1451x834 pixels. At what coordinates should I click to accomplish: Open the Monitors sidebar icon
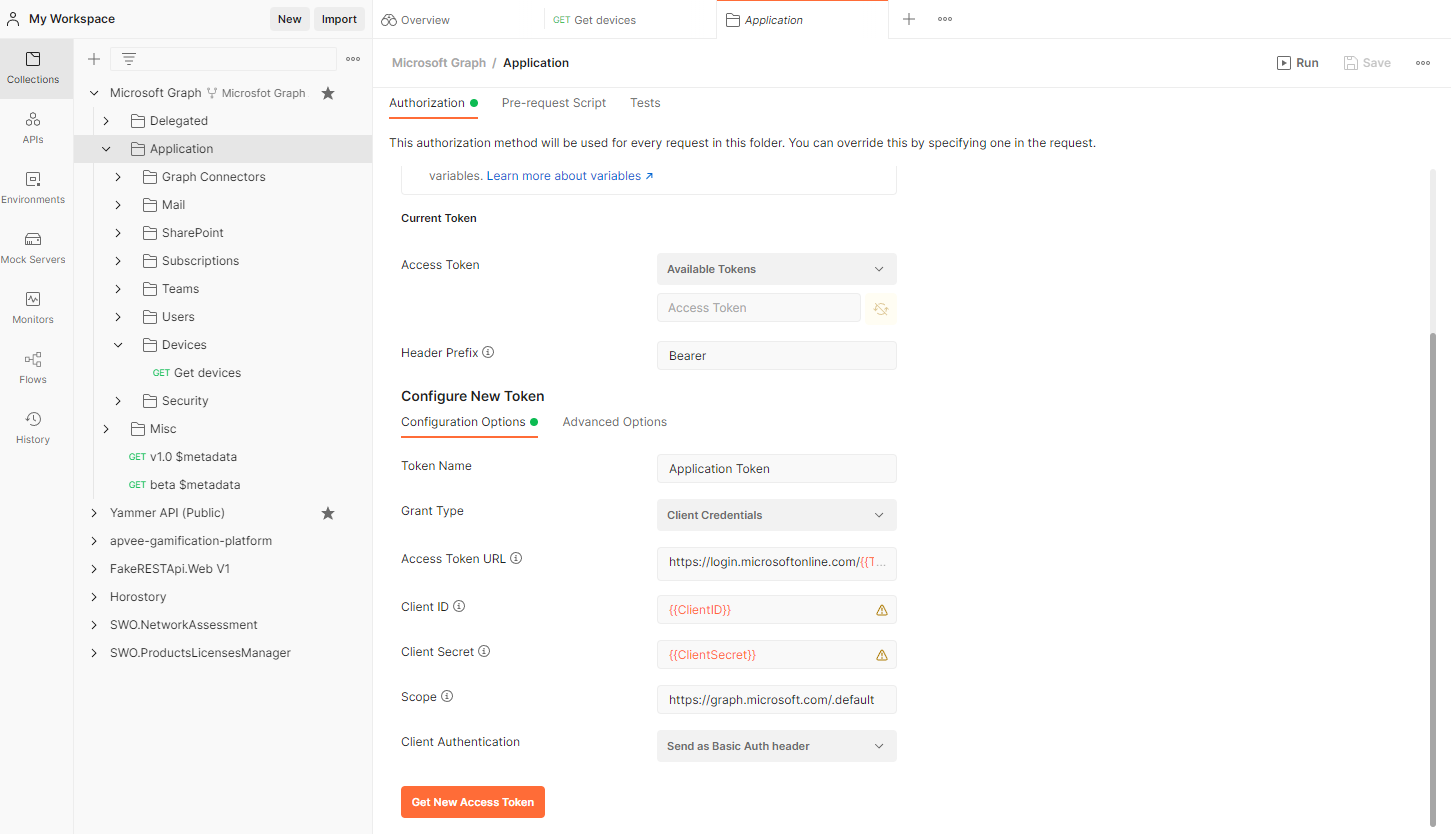point(33,307)
